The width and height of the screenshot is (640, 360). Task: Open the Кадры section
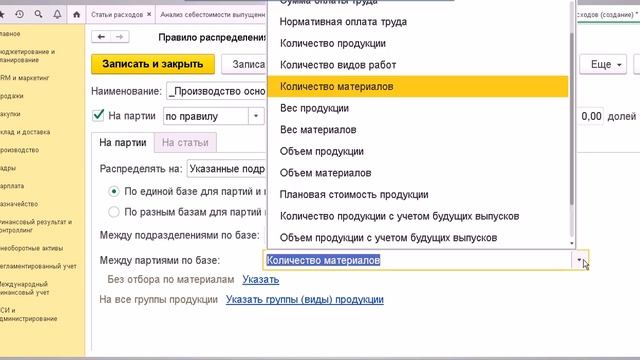click(x=8, y=168)
